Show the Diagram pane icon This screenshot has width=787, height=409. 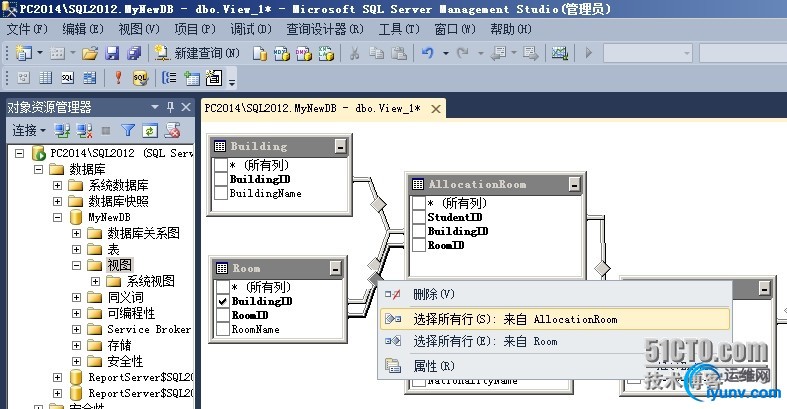click(24, 78)
